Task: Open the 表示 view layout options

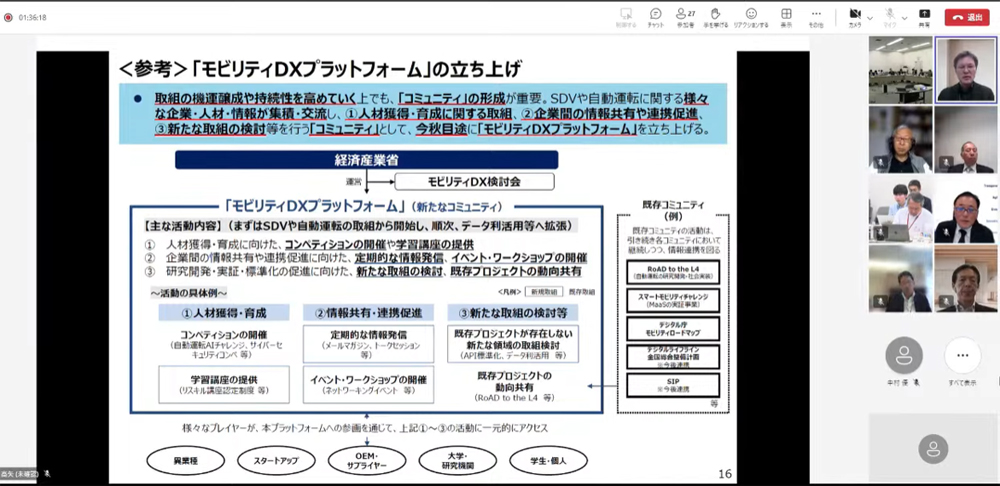Action: point(786,17)
